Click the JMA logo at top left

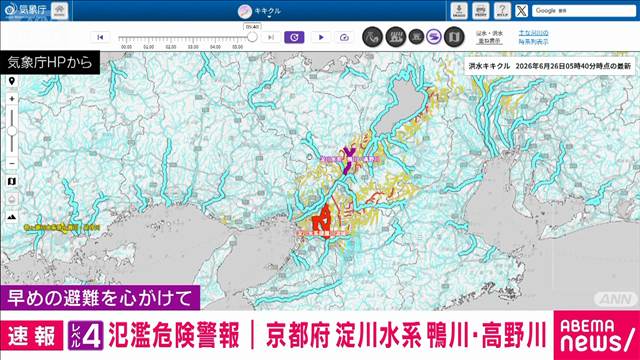(25, 10)
